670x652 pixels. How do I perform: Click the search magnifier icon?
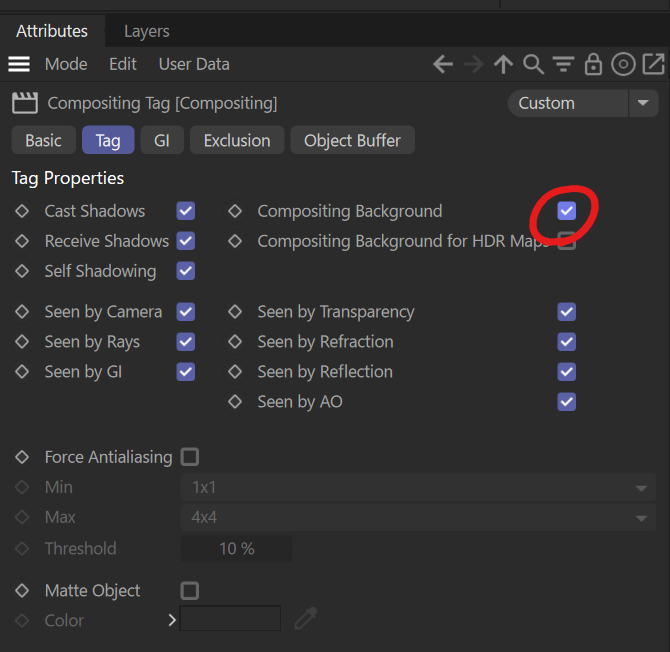coord(533,65)
